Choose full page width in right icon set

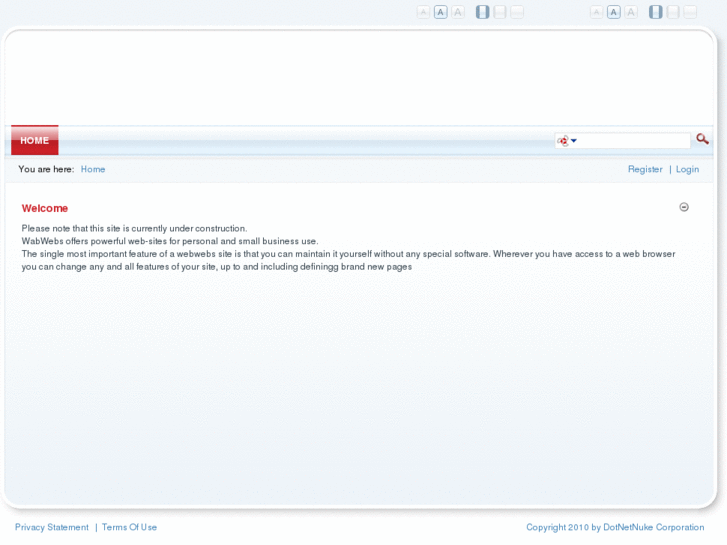(x=690, y=12)
